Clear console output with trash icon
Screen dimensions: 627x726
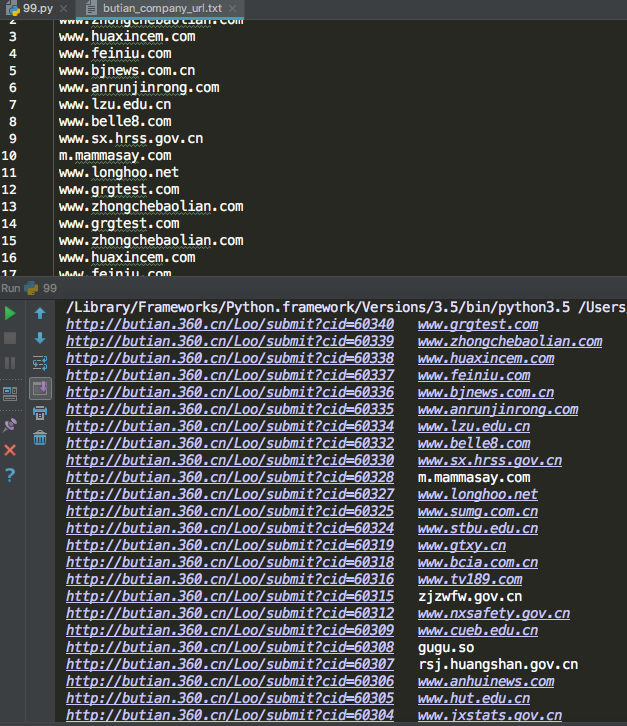(x=40, y=438)
